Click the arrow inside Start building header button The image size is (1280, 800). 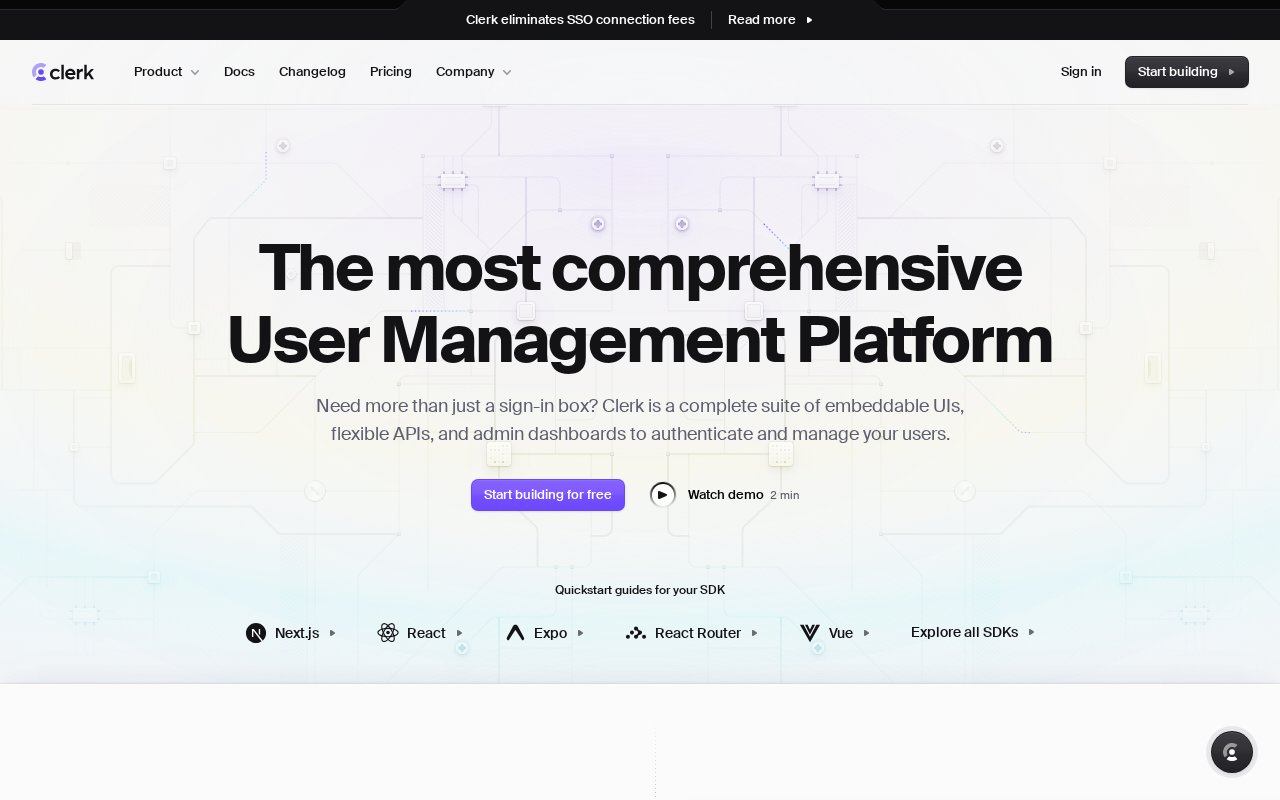[1232, 72]
